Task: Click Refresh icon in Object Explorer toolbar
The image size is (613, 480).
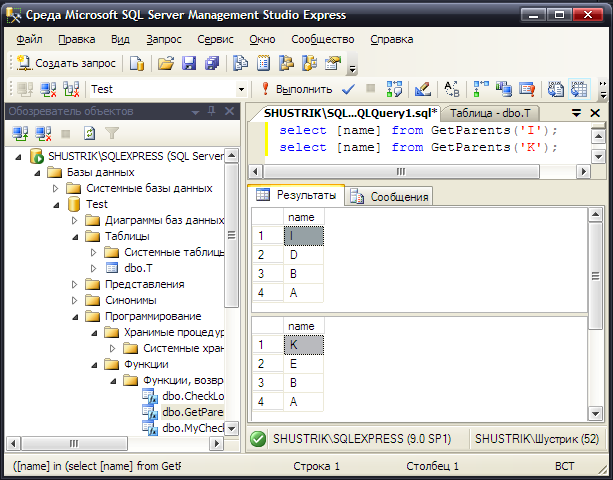Action: click(90, 134)
